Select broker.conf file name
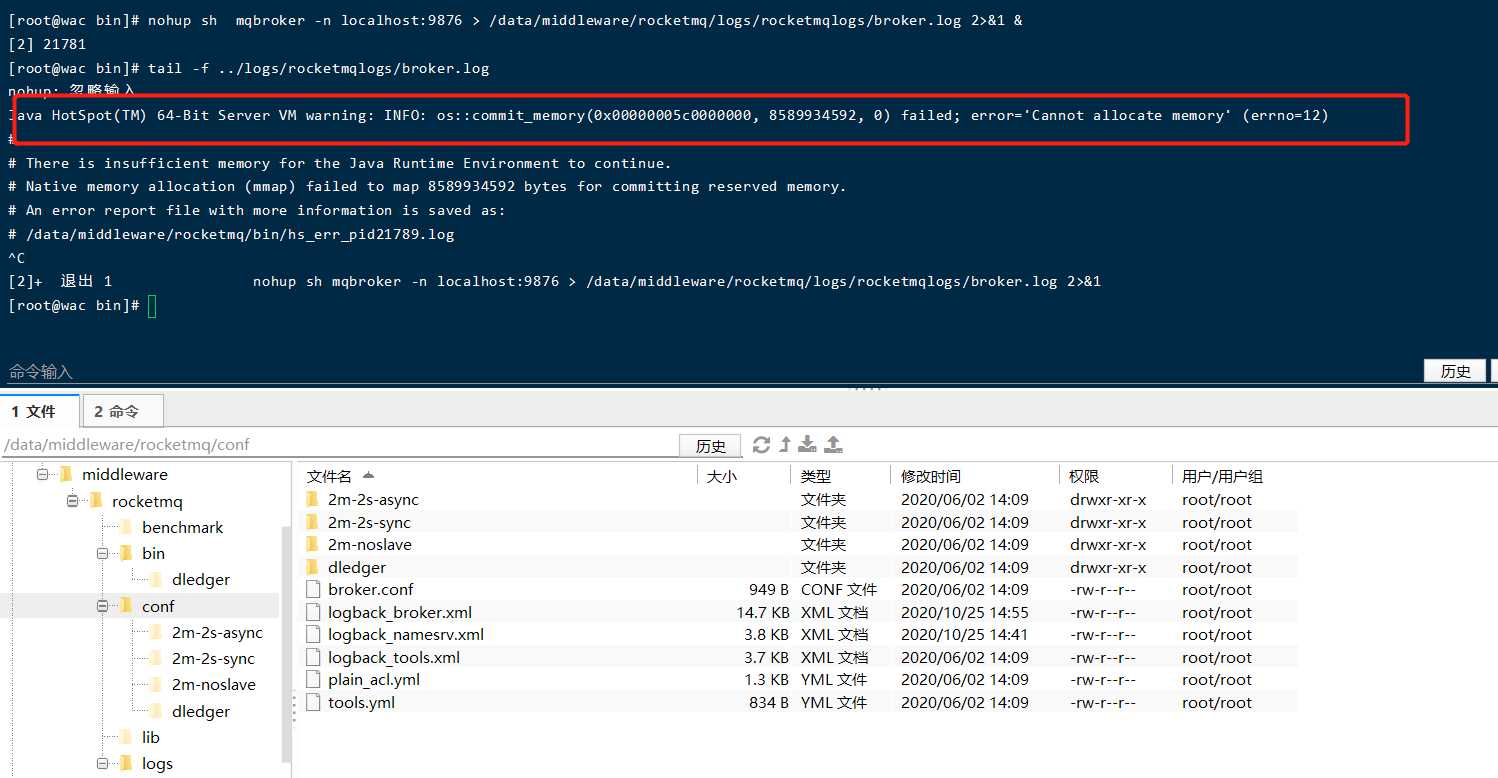This screenshot has width=1498, height=778. pyautogui.click(x=370, y=589)
